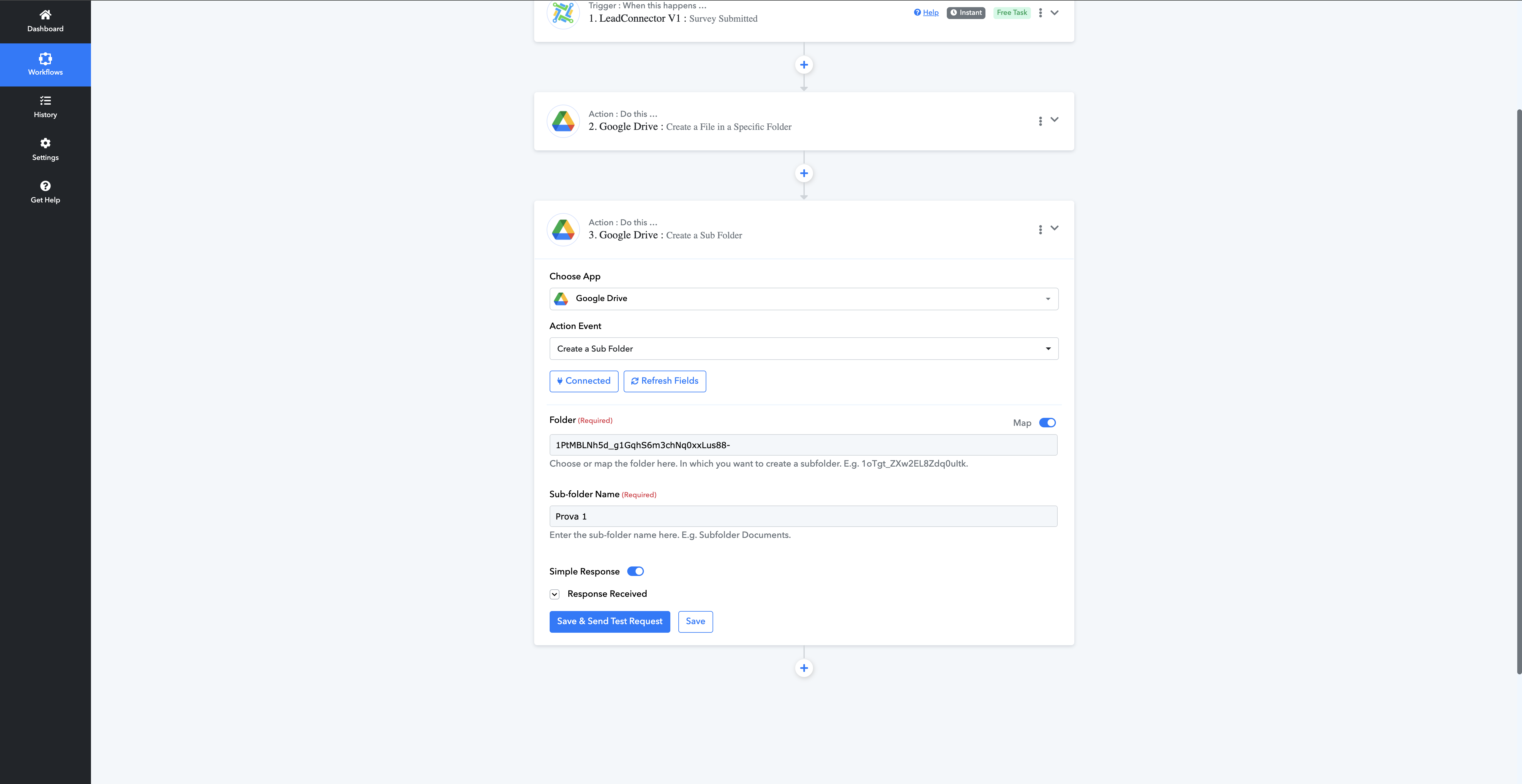Open the Settings sidebar item
This screenshot has height=784, width=1522.
coord(45,149)
